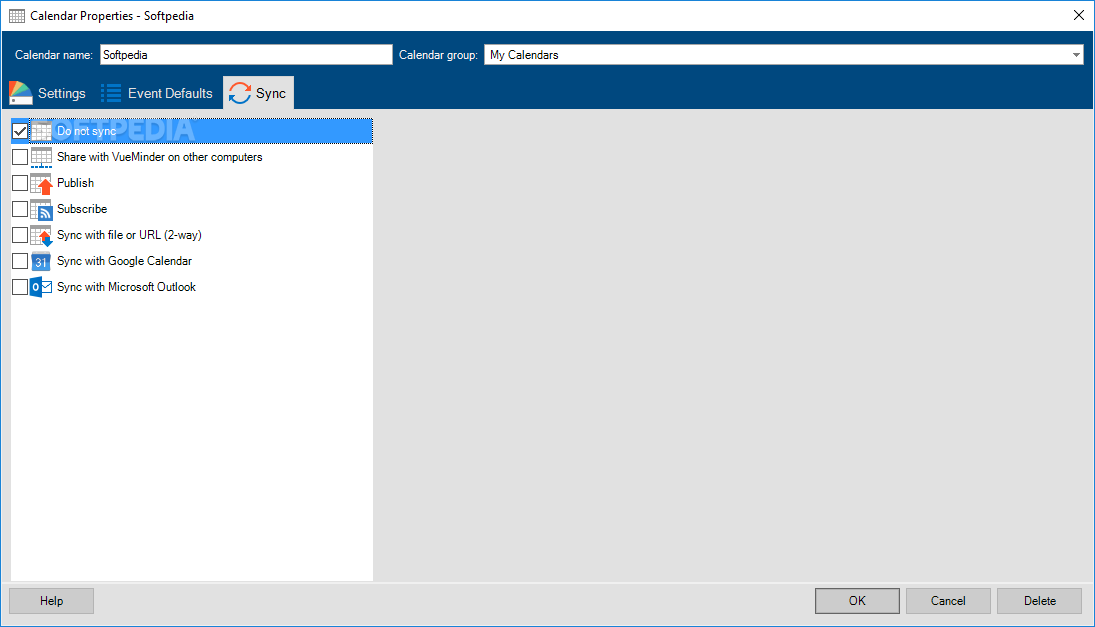The width and height of the screenshot is (1095, 627).
Task: Select Sync with Microsoft Outlook text
Action: (126, 287)
